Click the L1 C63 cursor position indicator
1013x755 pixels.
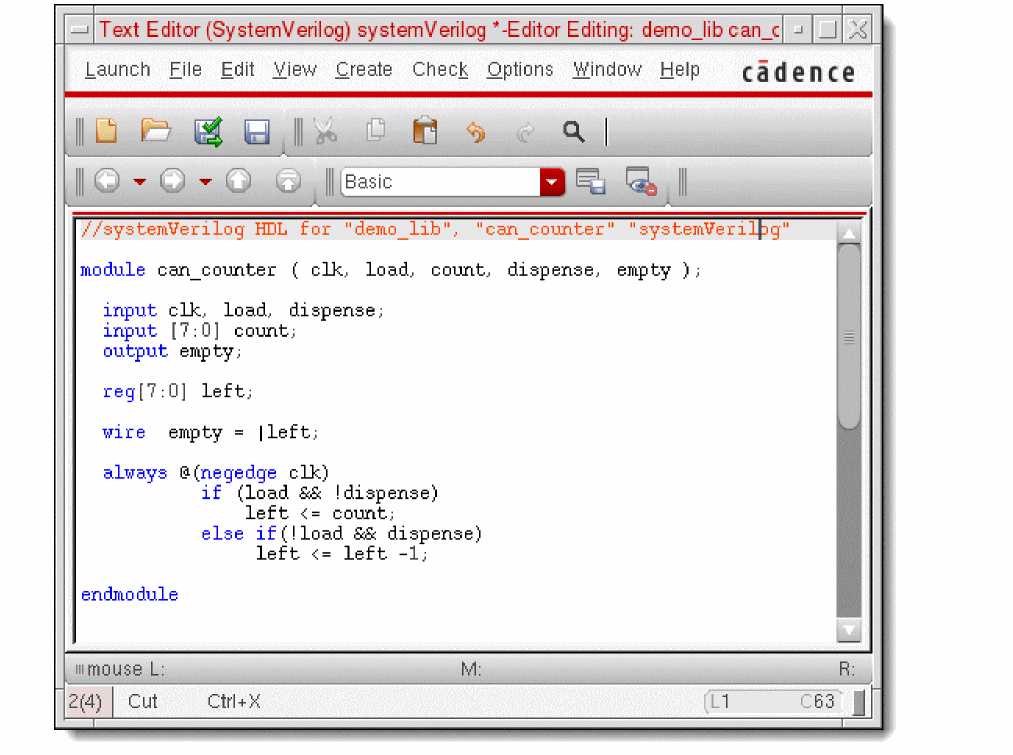[773, 702]
